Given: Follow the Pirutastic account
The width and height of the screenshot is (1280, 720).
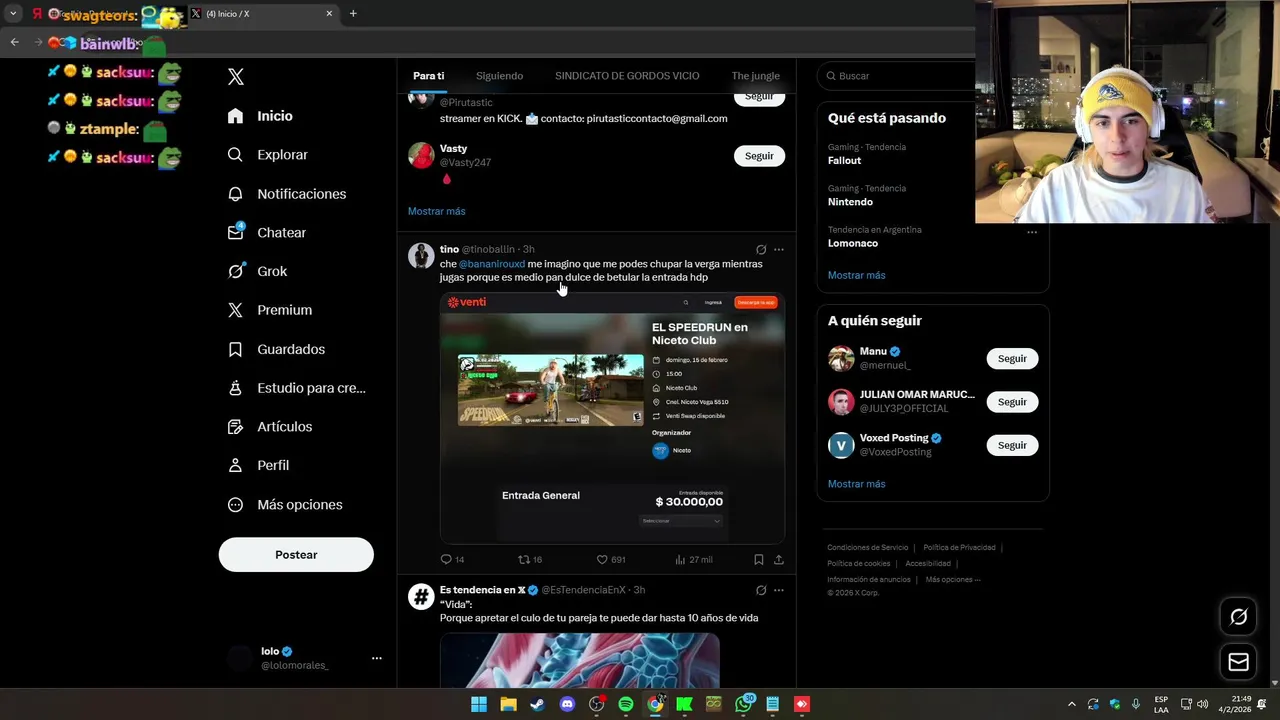Looking at the screenshot, I should [759, 97].
